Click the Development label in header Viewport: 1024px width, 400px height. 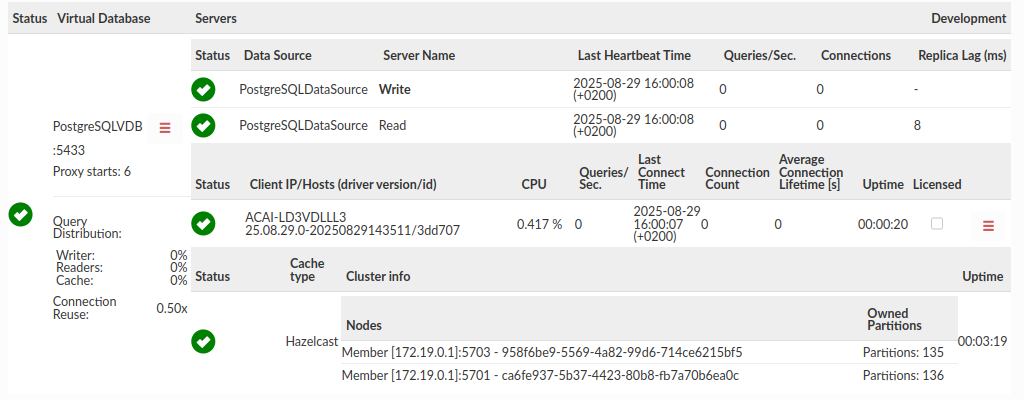pyautogui.click(x=968, y=18)
